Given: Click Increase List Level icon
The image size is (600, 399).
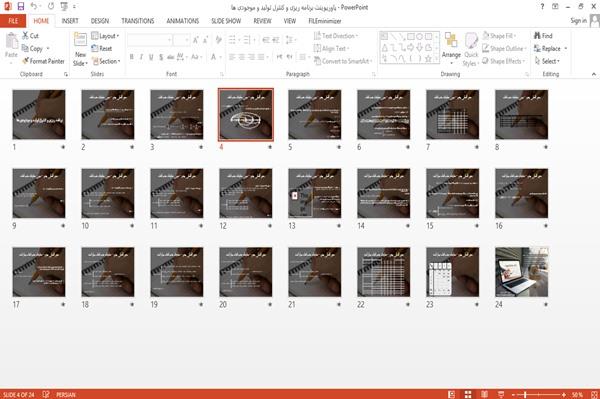Looking at the screenshot, I should tap(276, 40).
